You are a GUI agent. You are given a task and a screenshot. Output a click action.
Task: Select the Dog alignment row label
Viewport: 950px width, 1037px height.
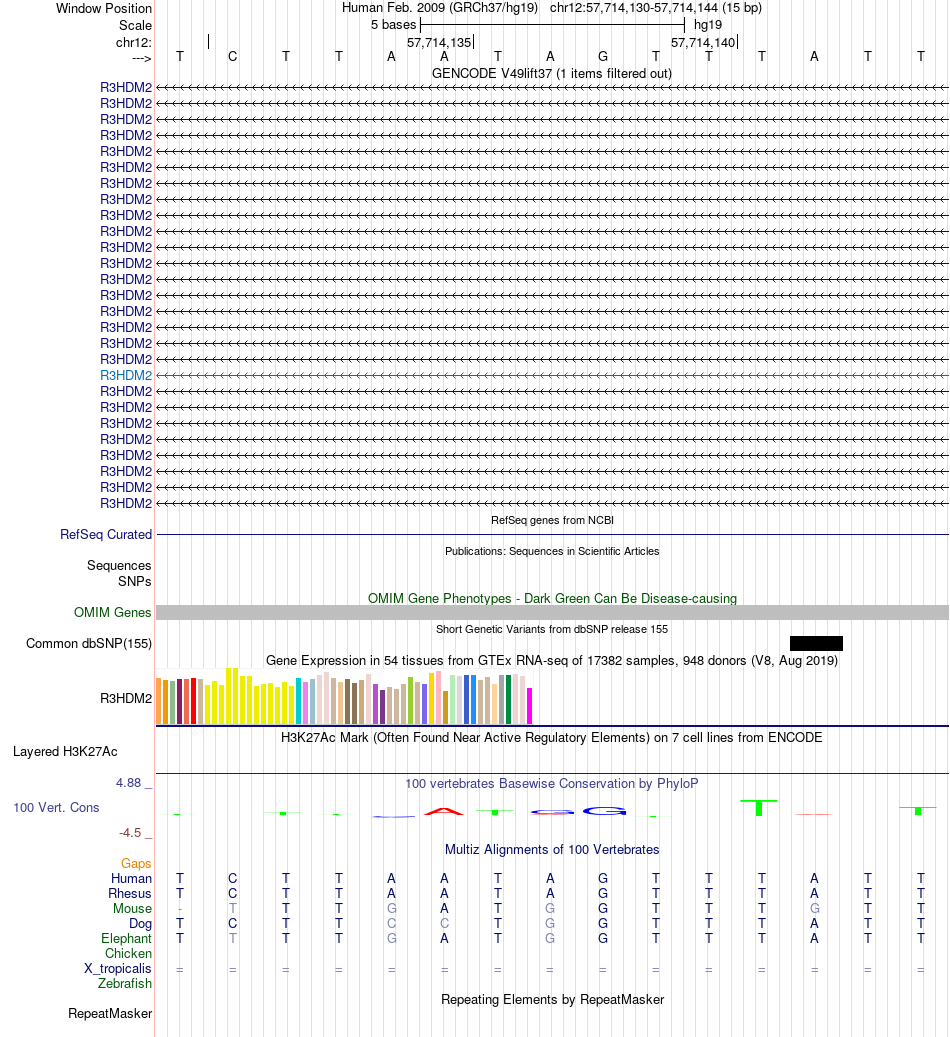click(x=140, y=924)
